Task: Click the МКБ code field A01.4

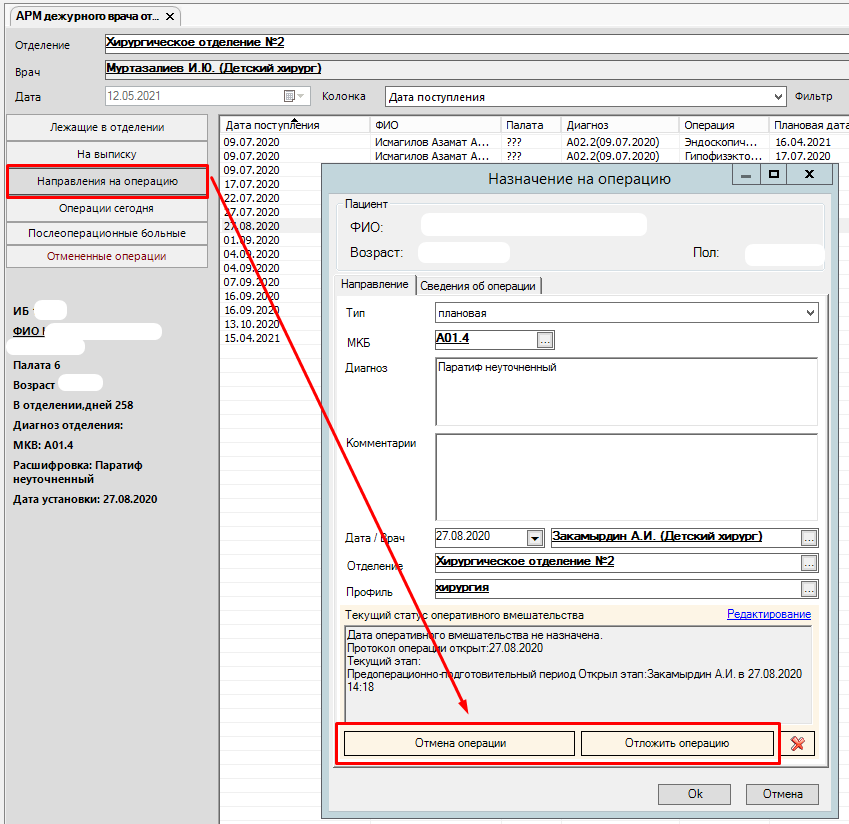Action: (x=486, y=339)
